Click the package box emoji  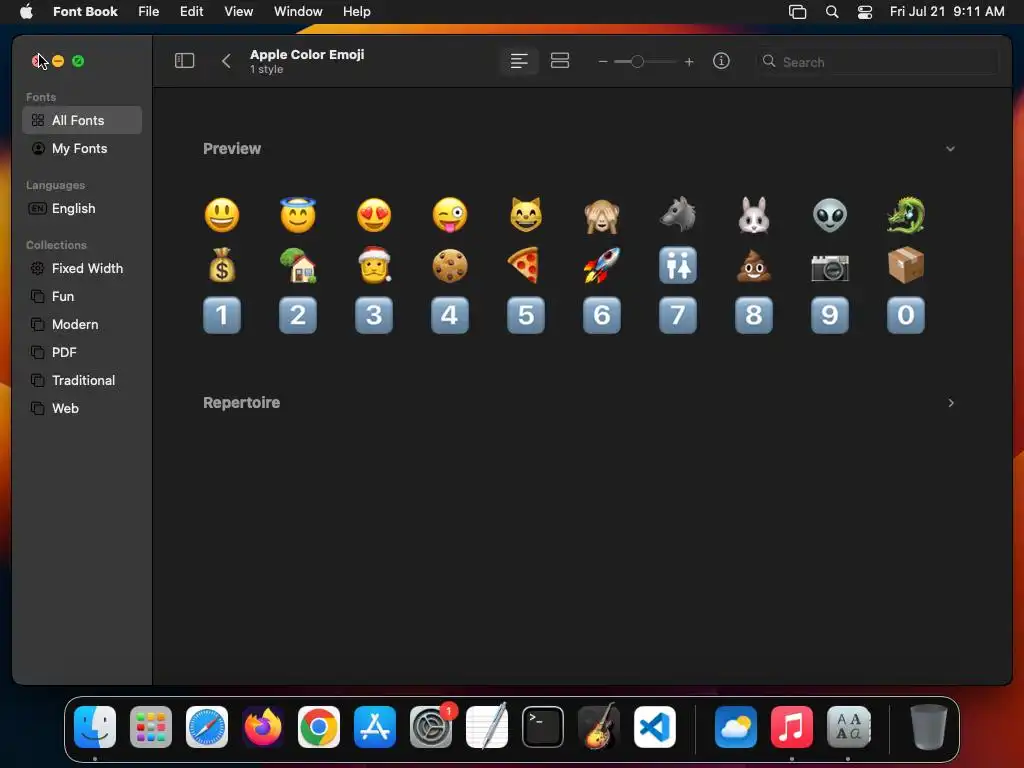(906, 265)
